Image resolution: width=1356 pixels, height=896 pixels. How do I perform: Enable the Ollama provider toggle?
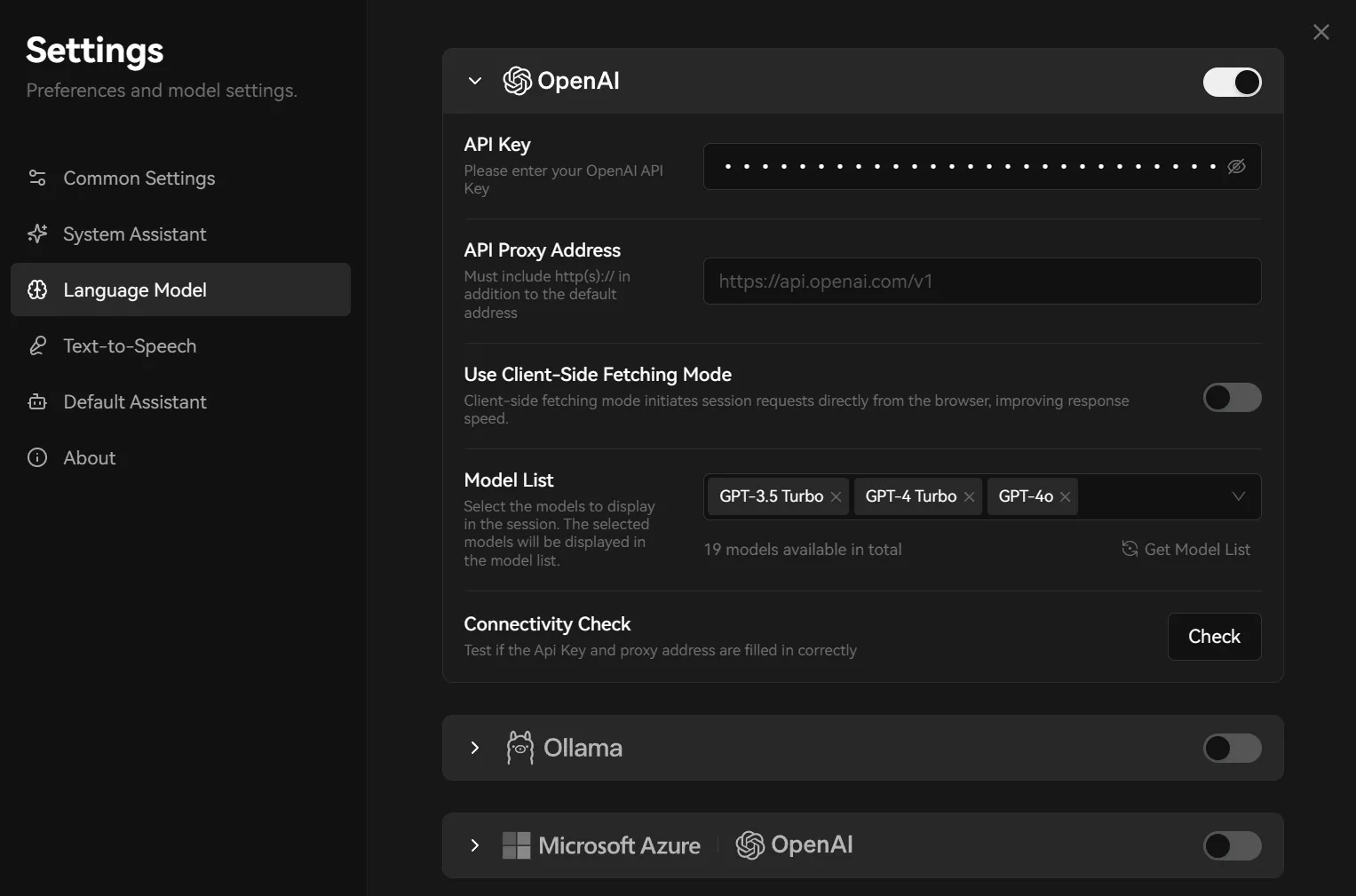point(1232,748)
